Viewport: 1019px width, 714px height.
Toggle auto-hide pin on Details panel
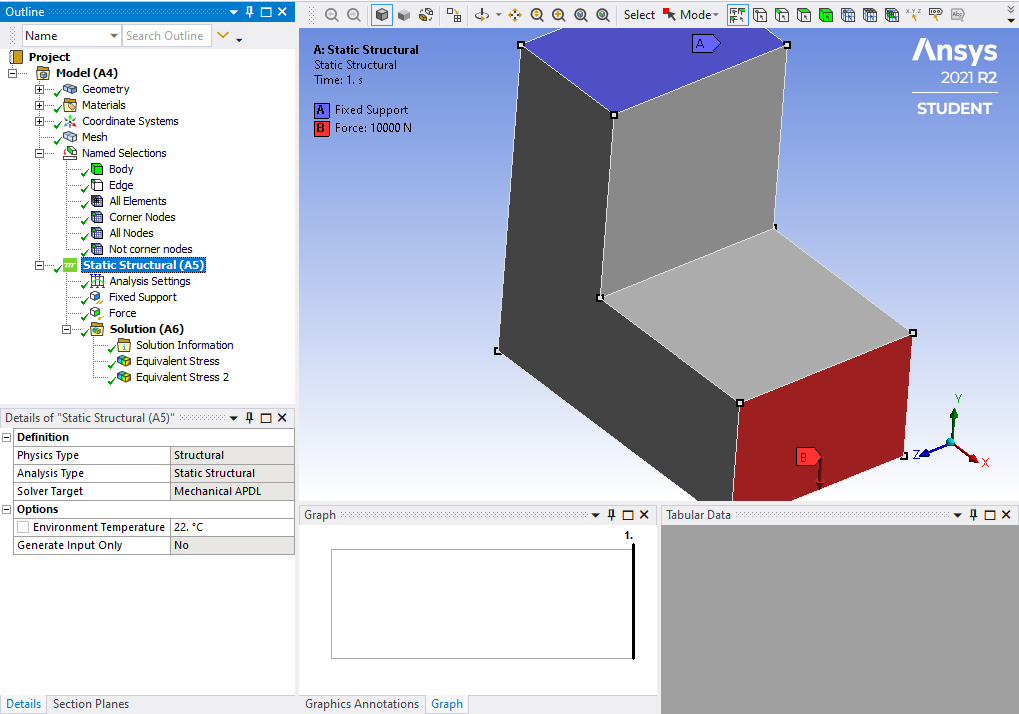250,418
